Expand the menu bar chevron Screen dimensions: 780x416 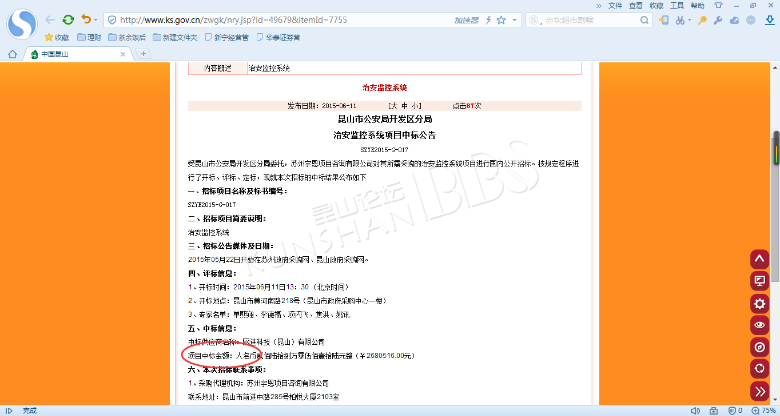(x=598, y=5)
